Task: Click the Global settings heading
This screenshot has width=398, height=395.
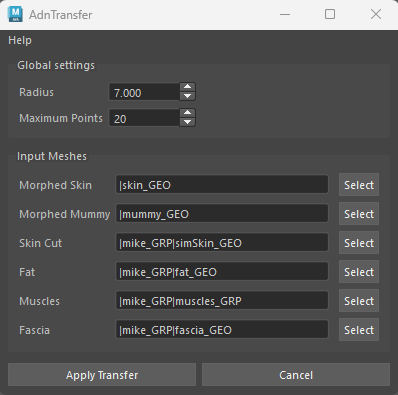Action: coord(56,65)
